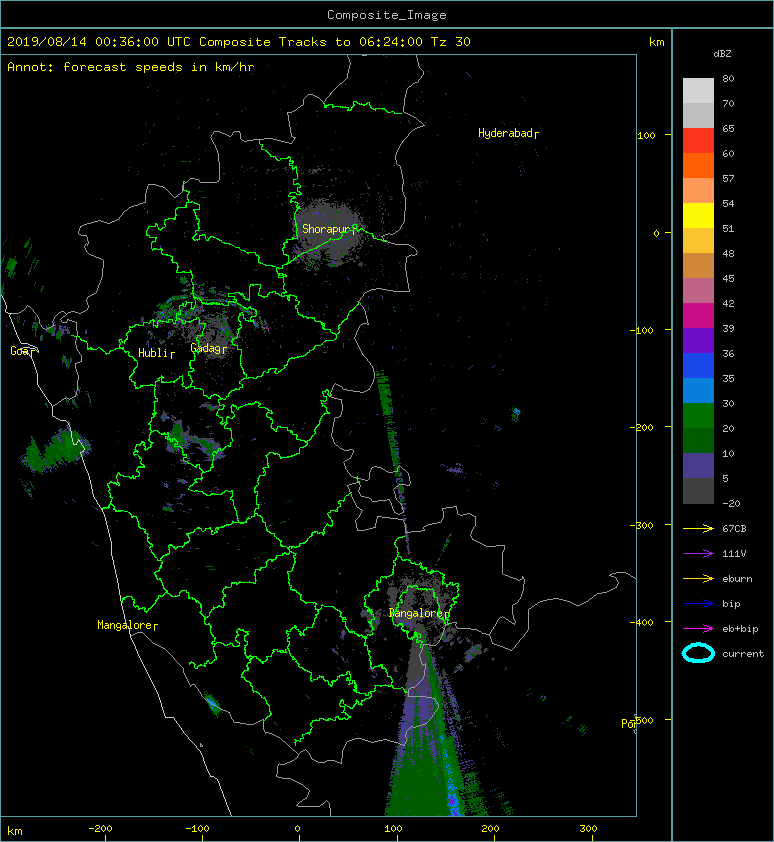
Task: Click the cyan current ellipse legend icon
Action: pyautogui.click(x=698, y=653)
